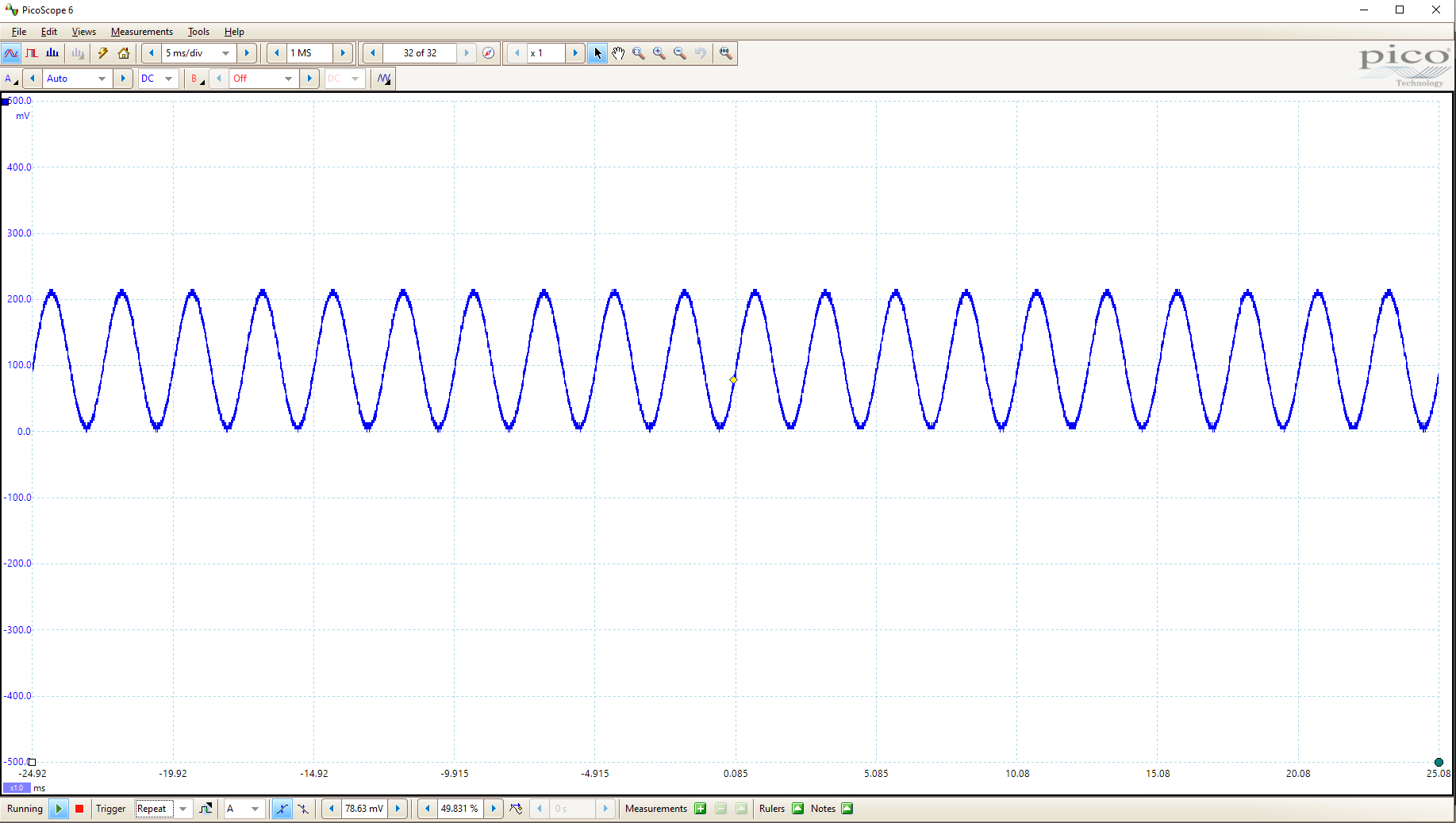Open the trigger mode Repeat dropdown
Image resolution: width=1456 pixels, height=823 pixels.
pyautogui.click(x=182, y=809)
